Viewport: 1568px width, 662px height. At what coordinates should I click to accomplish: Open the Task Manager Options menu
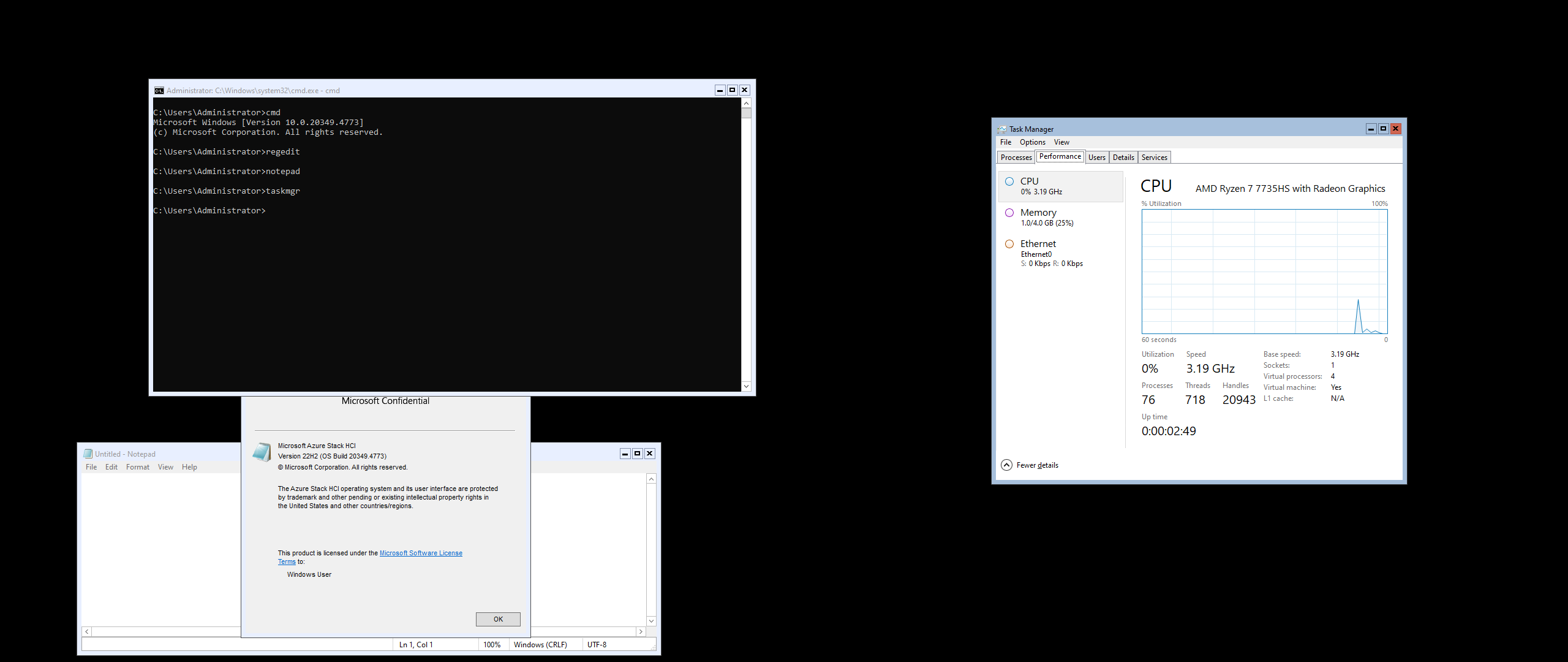[x=1032, y=142]
